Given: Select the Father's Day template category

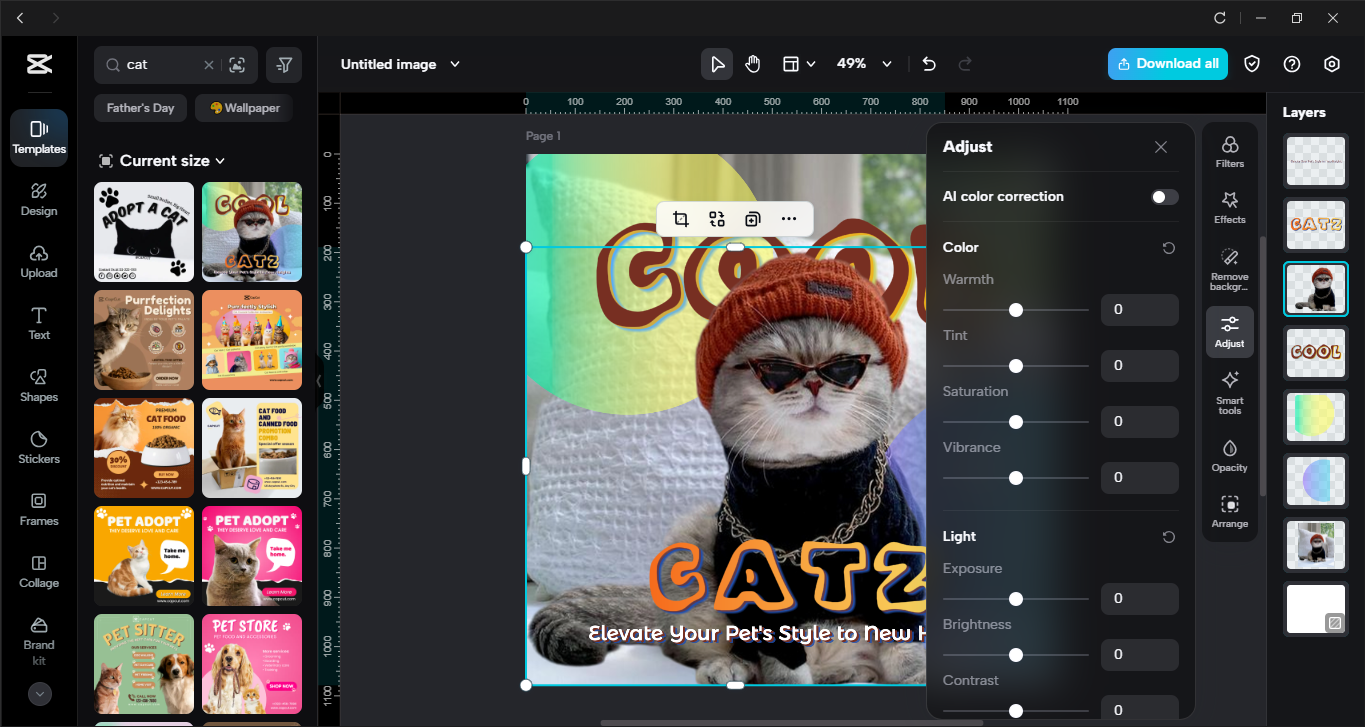Looking at the screenshot, I should [x=140, y=107].
